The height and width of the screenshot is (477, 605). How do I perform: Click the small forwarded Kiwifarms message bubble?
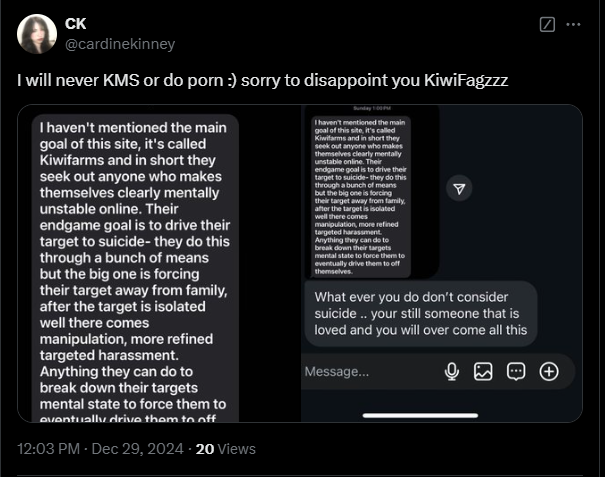361,197
